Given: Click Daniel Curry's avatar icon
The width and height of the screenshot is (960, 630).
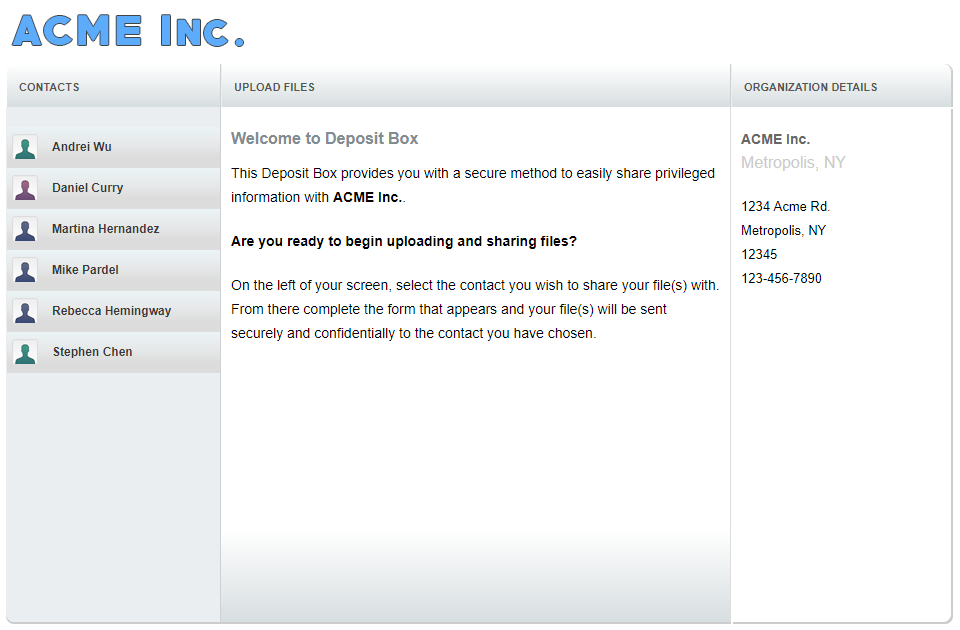Looking at the screenshot, I should click(25, 189).
